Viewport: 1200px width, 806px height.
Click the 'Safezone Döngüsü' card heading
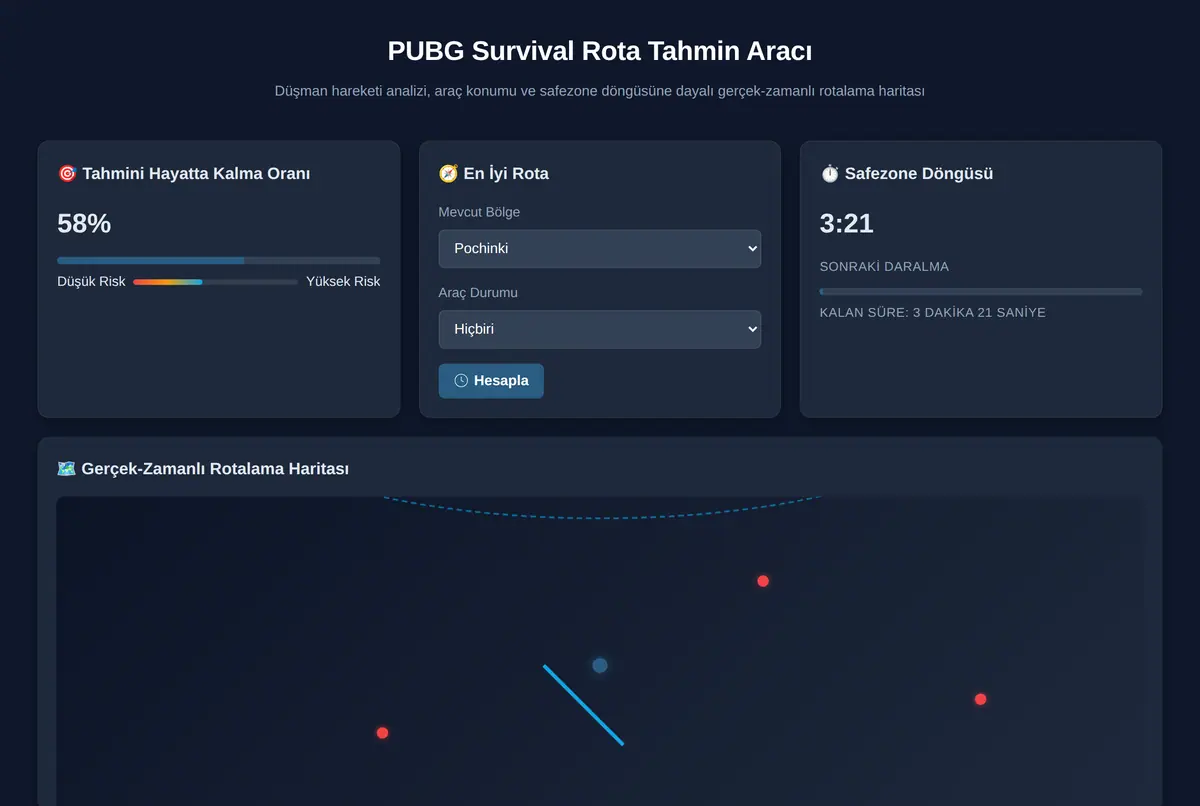(x=919, y=173)
